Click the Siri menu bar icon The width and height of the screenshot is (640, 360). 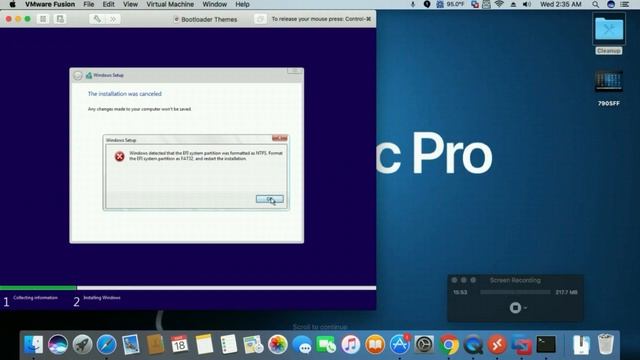click(x=611, y=4)
